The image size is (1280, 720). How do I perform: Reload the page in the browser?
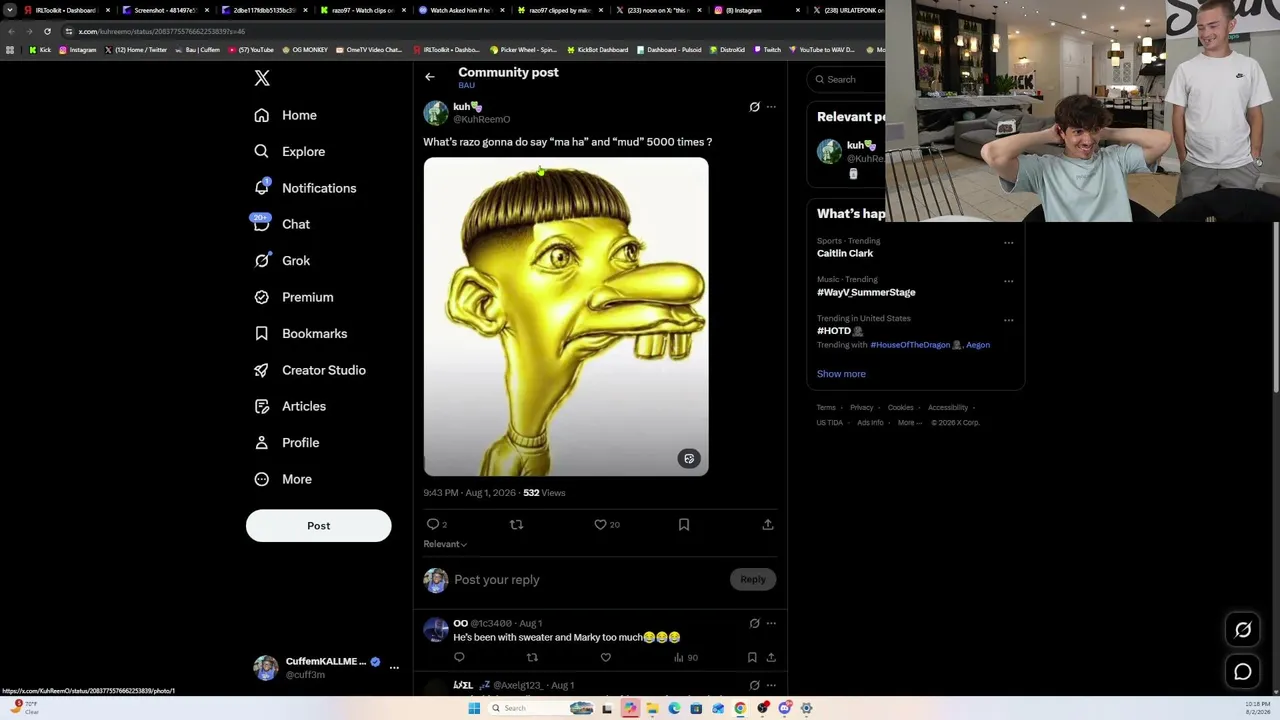47,31
